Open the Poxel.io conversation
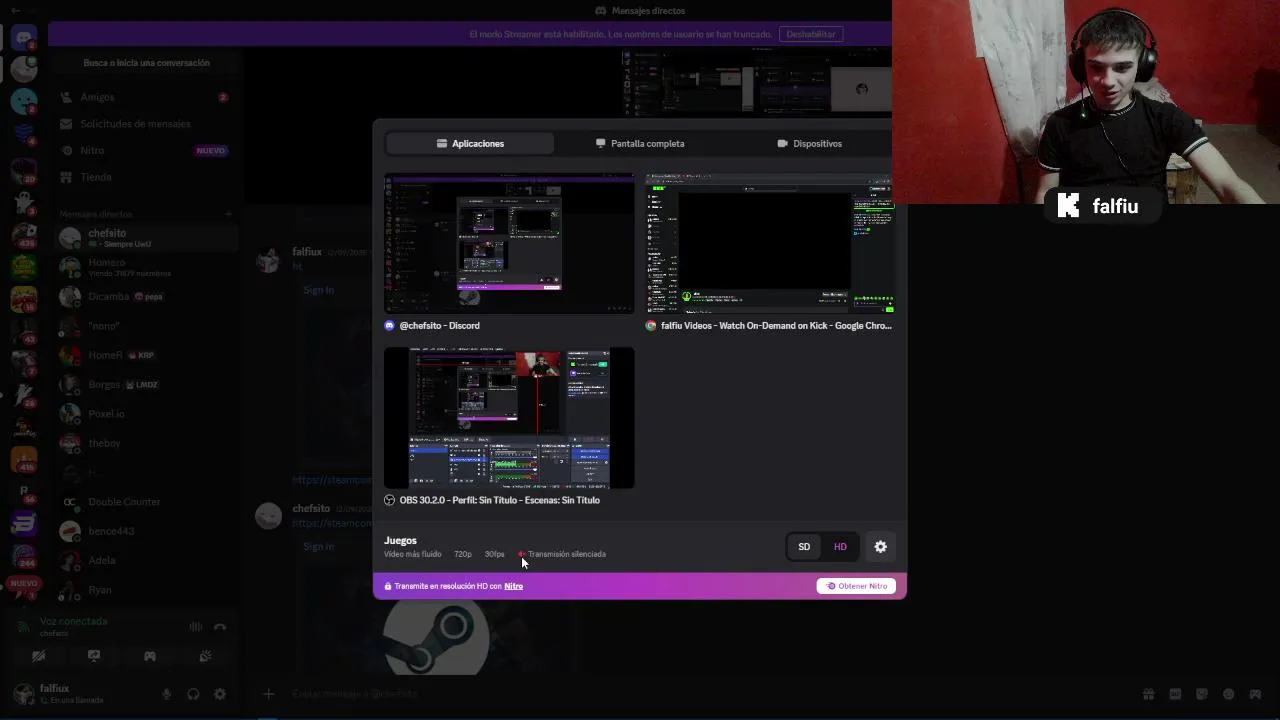The height and width of the screenshot is (720, 1280). tap(145, 414)
